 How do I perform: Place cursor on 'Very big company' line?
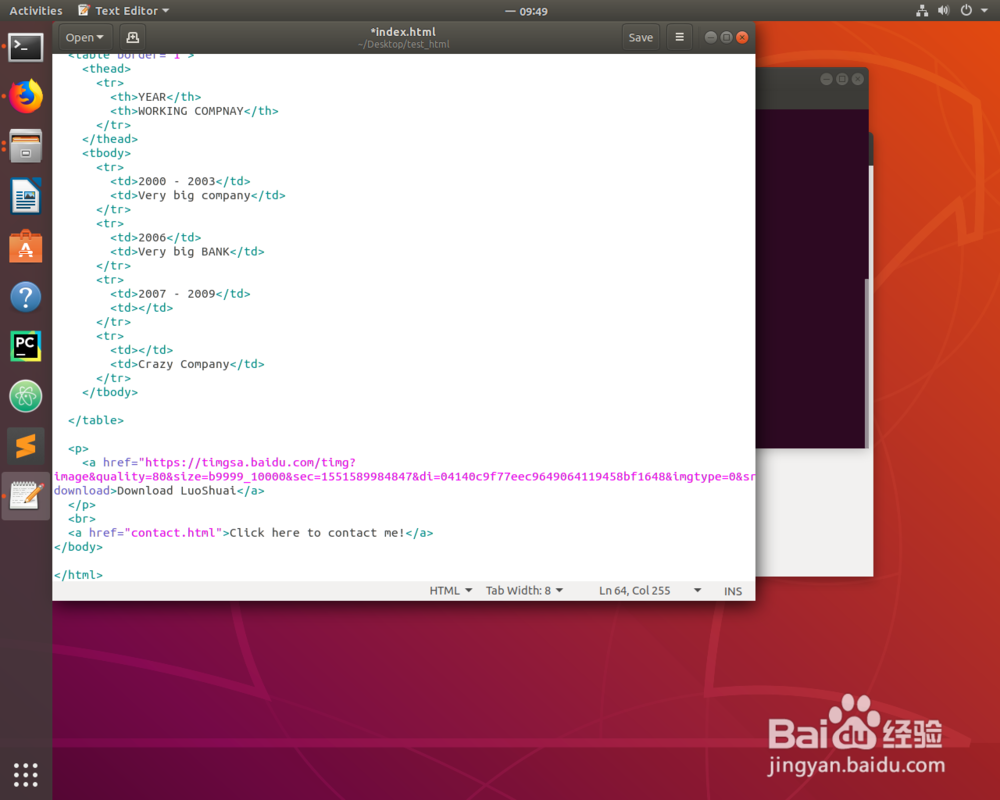[198, 195]
